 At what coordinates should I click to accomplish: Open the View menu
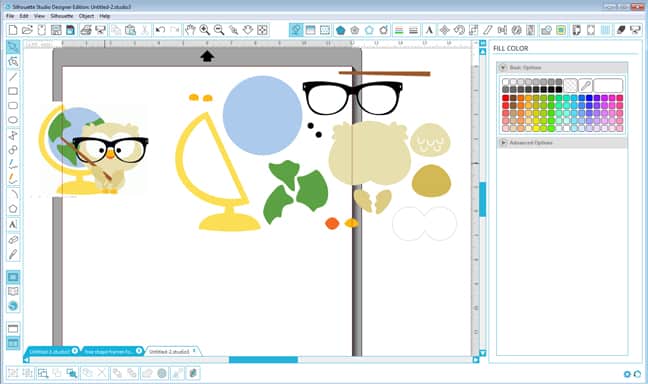pos(39,16)
